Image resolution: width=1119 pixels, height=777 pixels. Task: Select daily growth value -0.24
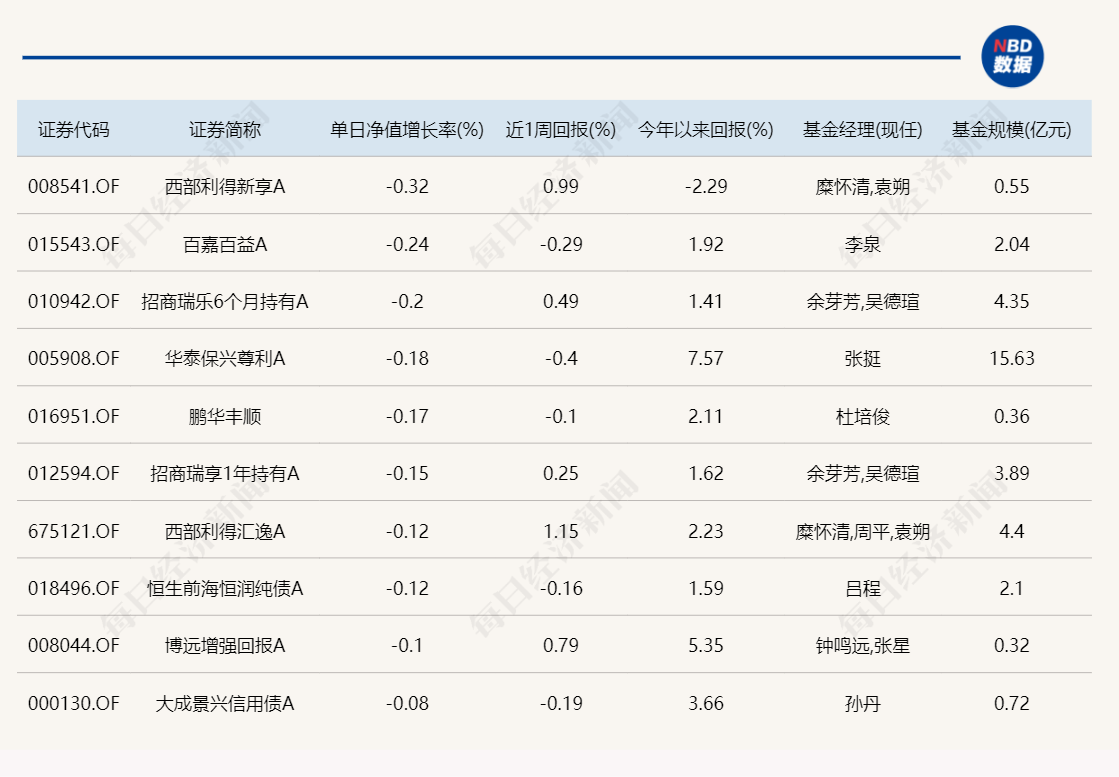[x=407, y=245]
